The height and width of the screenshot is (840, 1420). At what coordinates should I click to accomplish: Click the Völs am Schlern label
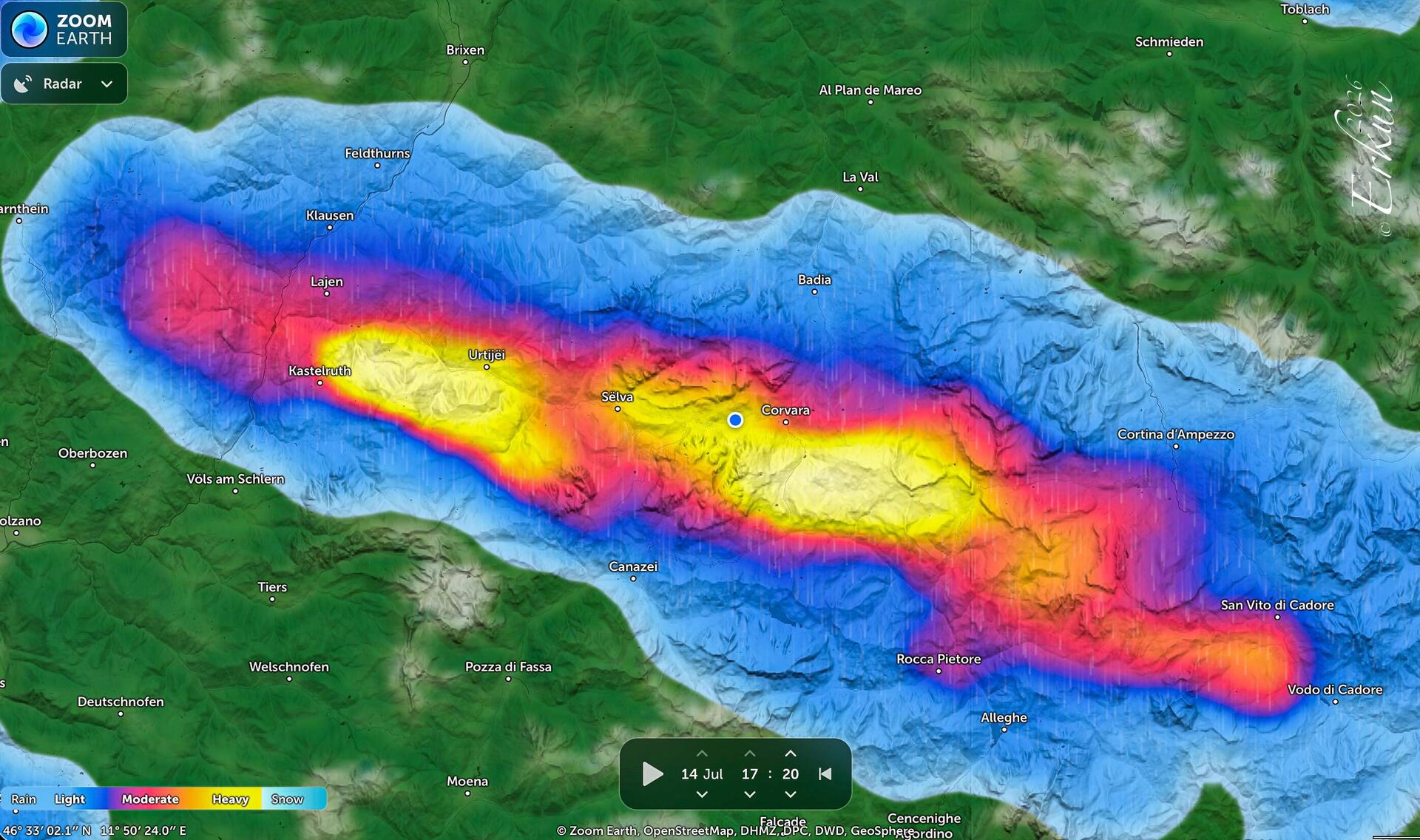[235, 479]
